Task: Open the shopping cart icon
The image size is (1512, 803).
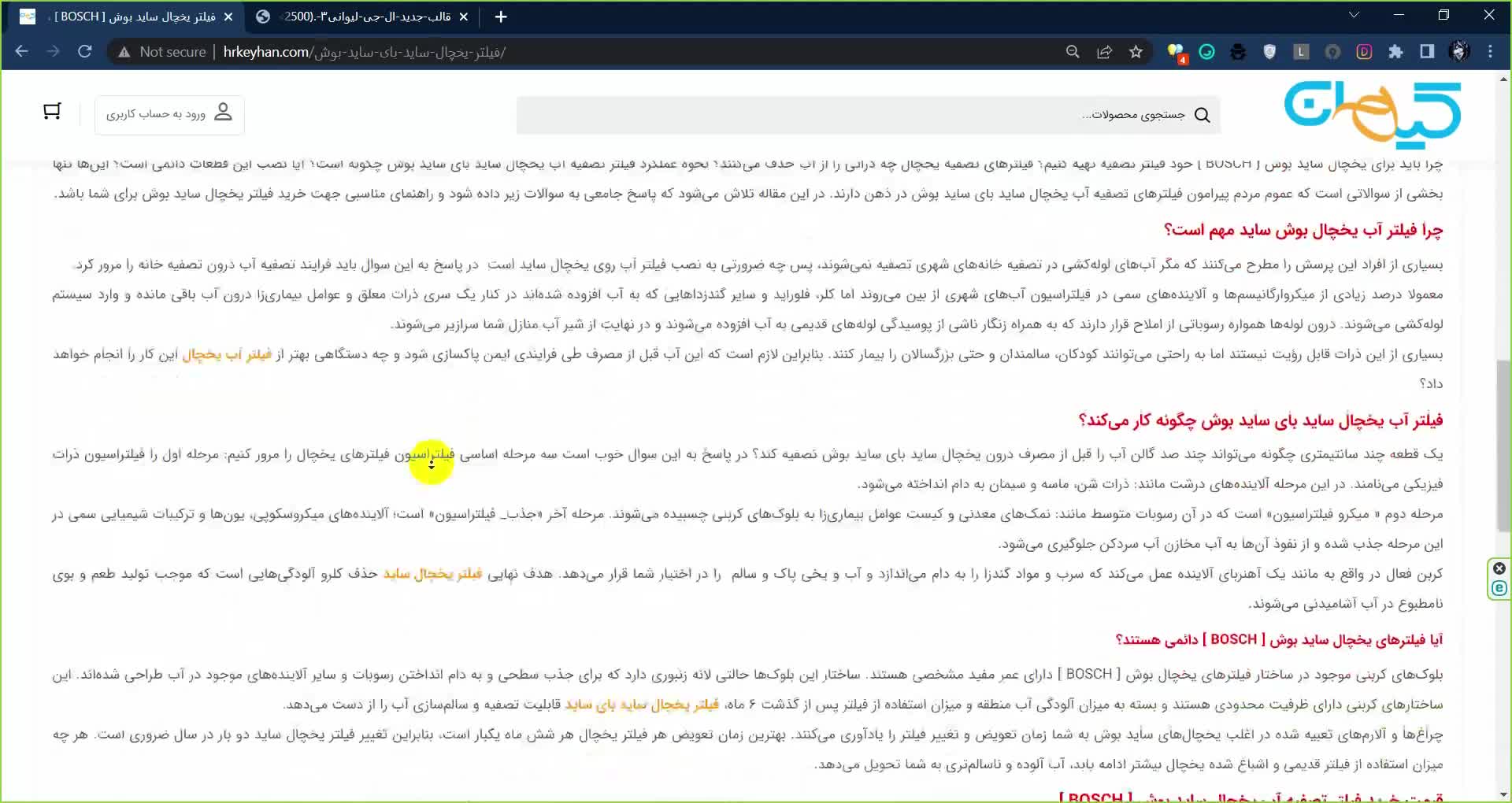Action: 52,112
